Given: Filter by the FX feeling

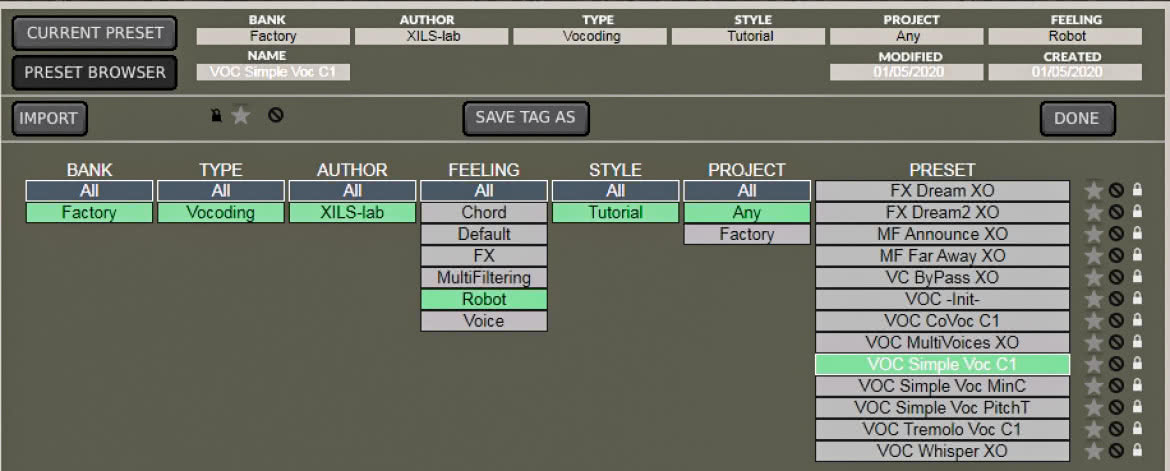Looking at the screenshot, I should 484,256.
